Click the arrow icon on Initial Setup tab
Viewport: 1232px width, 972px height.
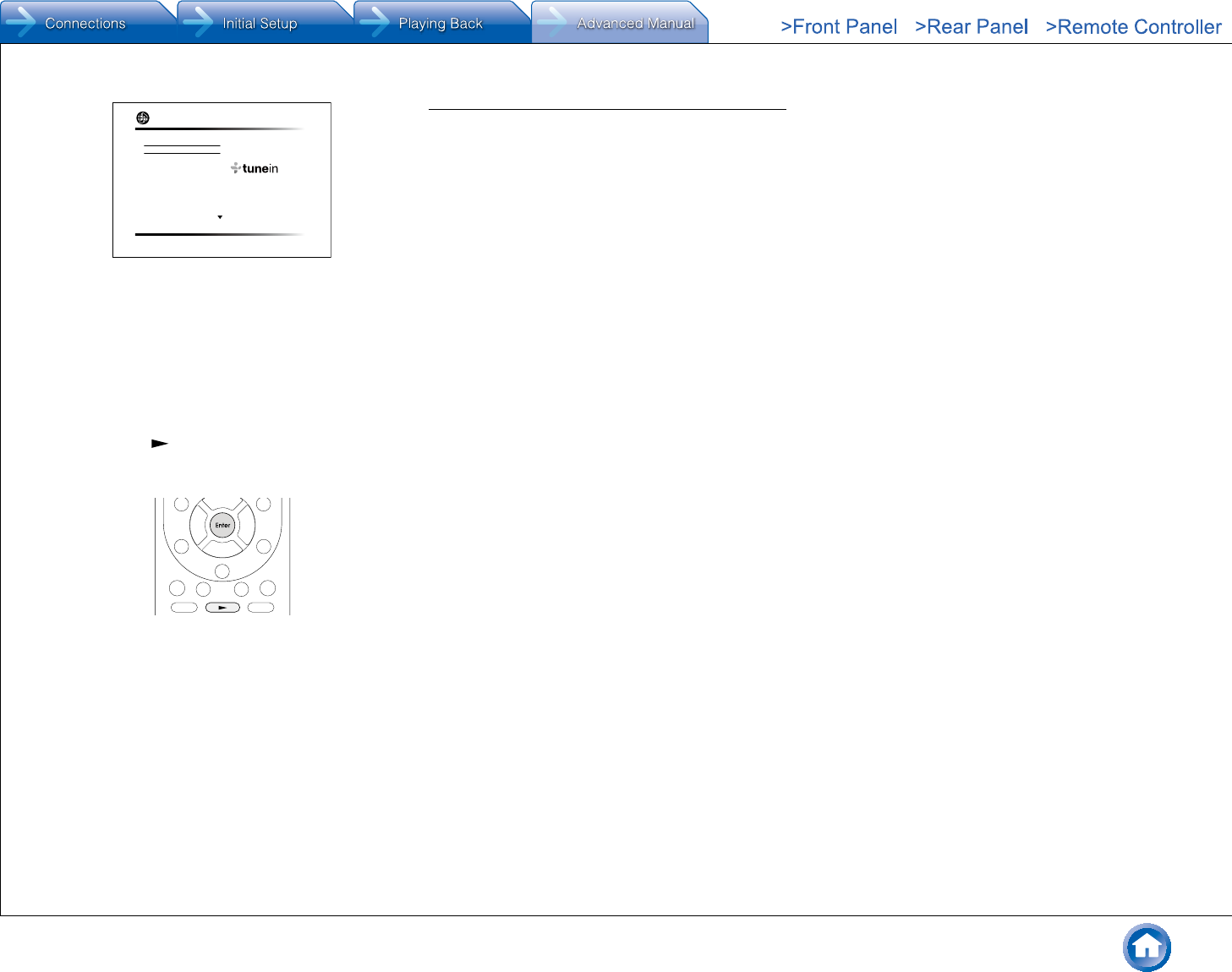(x=198, y=23)
